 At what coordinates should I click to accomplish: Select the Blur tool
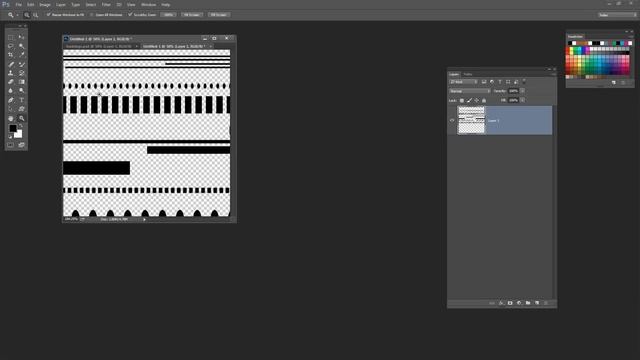11,91
